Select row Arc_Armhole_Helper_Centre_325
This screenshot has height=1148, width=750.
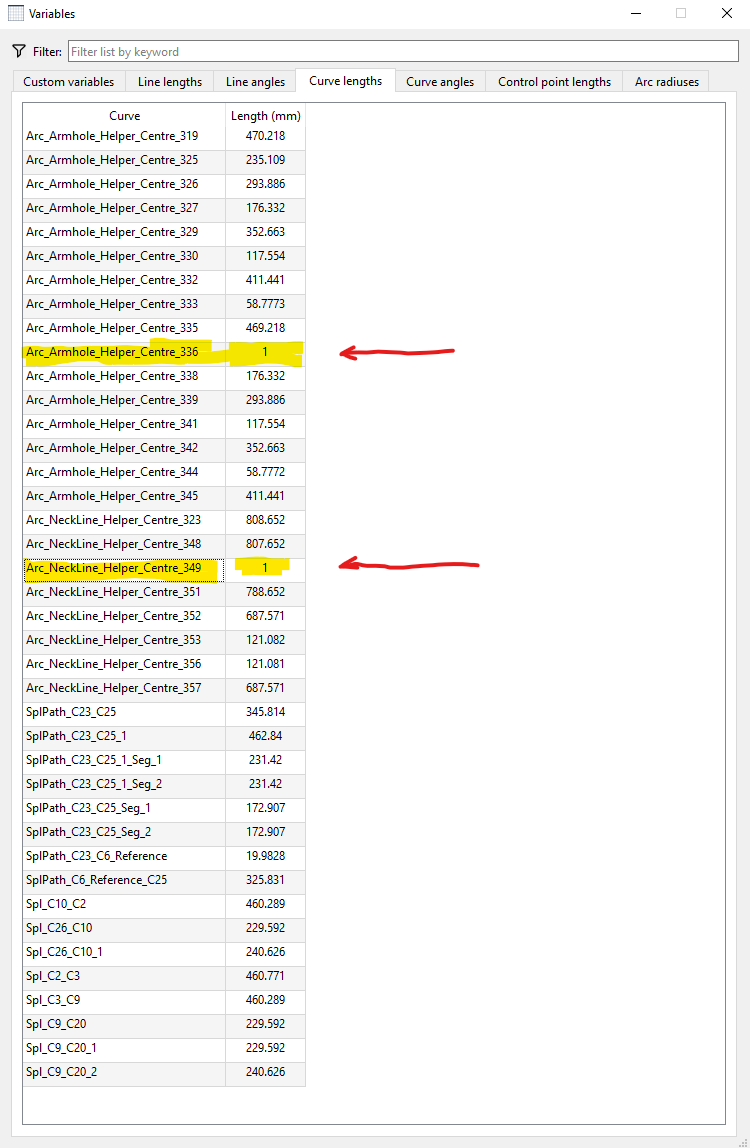click(x=164, y=160)
